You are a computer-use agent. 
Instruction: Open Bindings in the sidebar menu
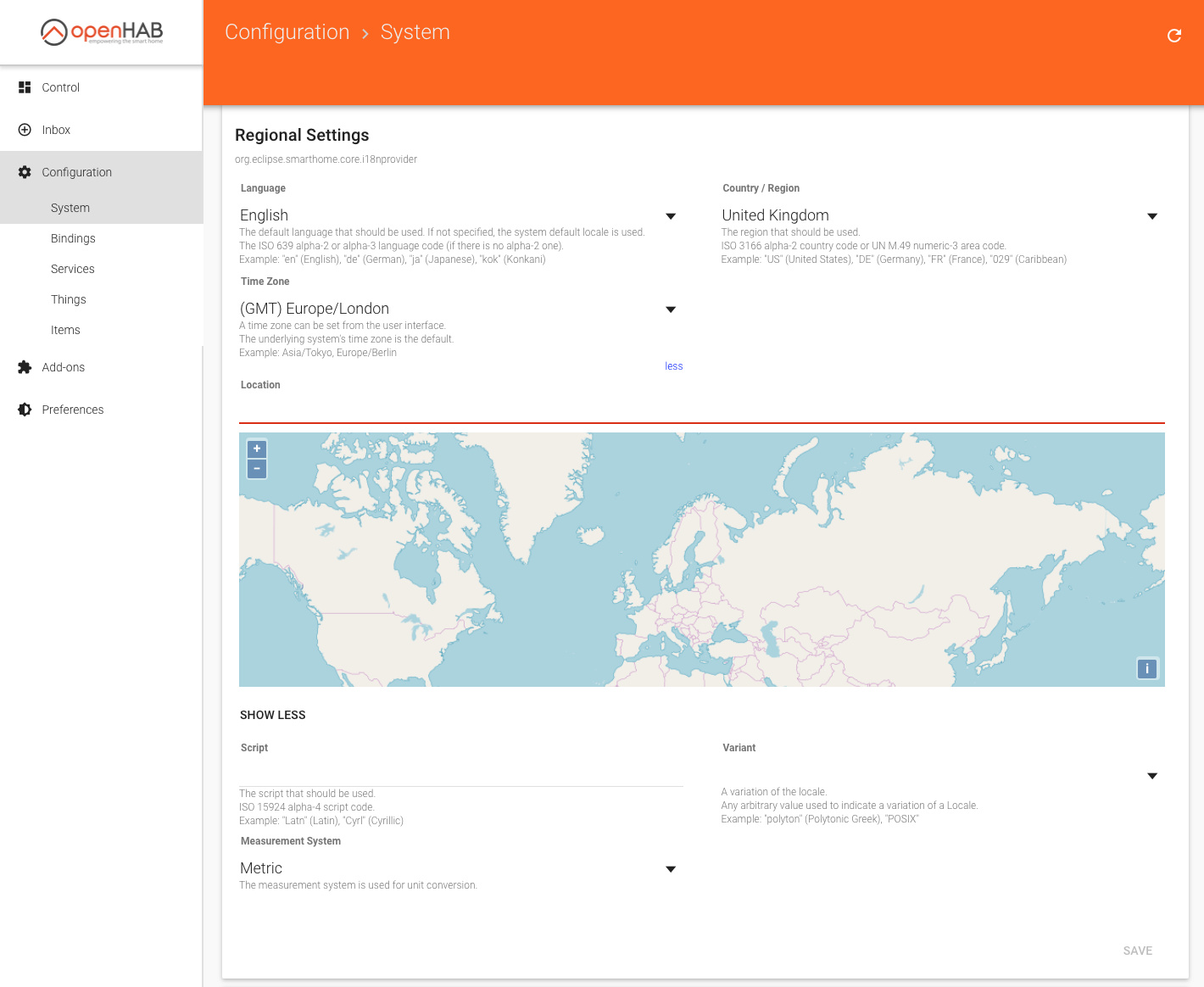pyautogui.click(x=73, y=238)
